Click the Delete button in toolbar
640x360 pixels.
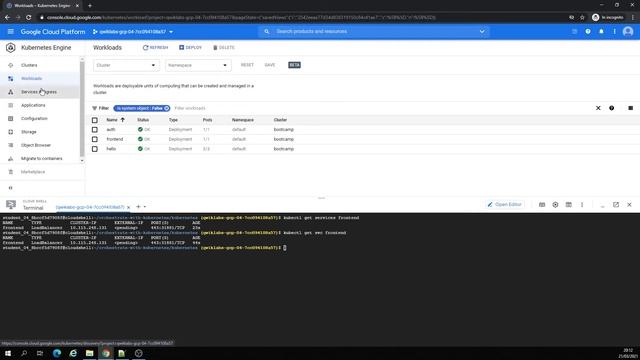point(224,48)
